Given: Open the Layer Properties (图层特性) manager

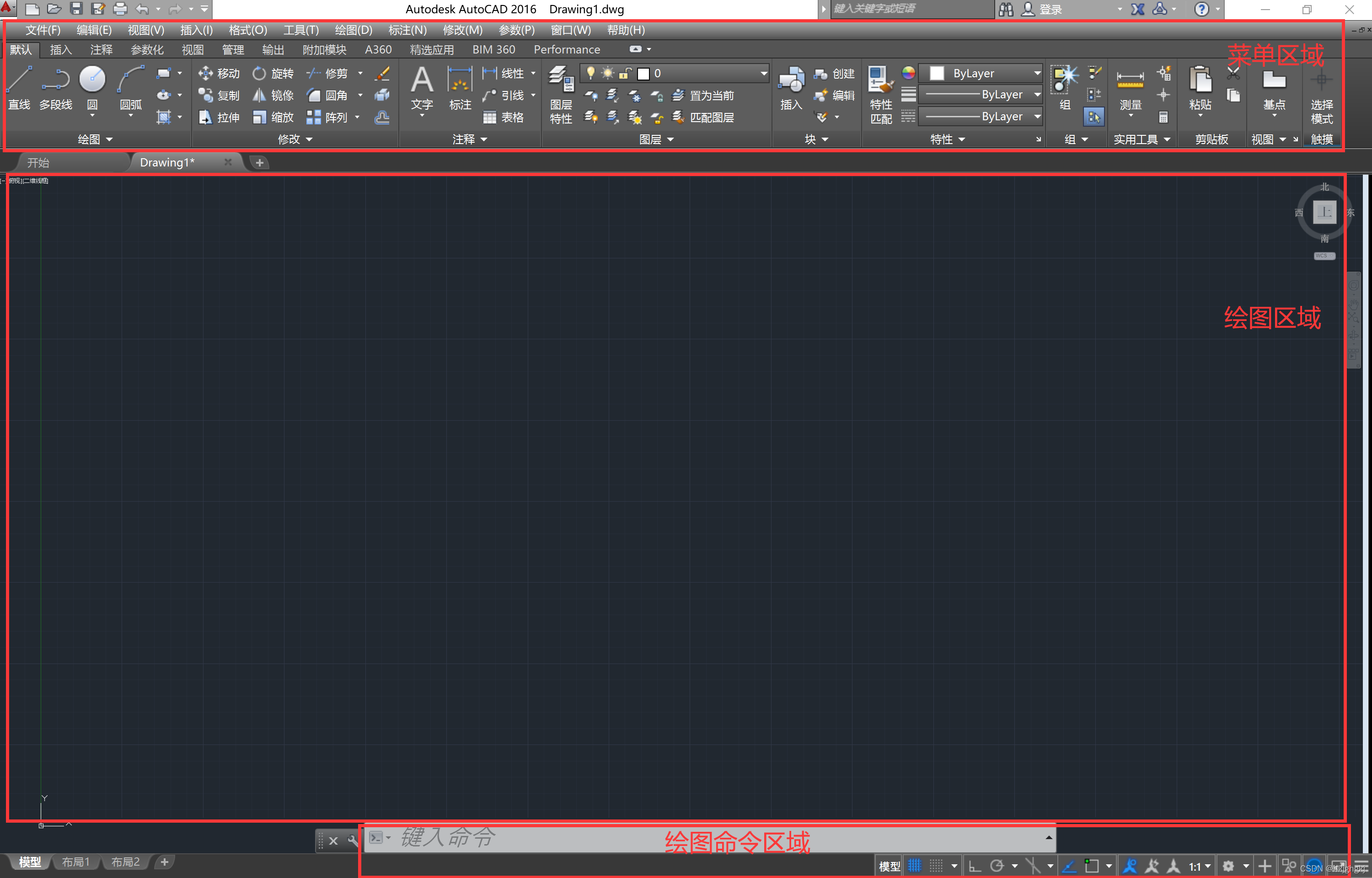Looking at the screenshot, I should pyautogui.click(x=560, y=80).
